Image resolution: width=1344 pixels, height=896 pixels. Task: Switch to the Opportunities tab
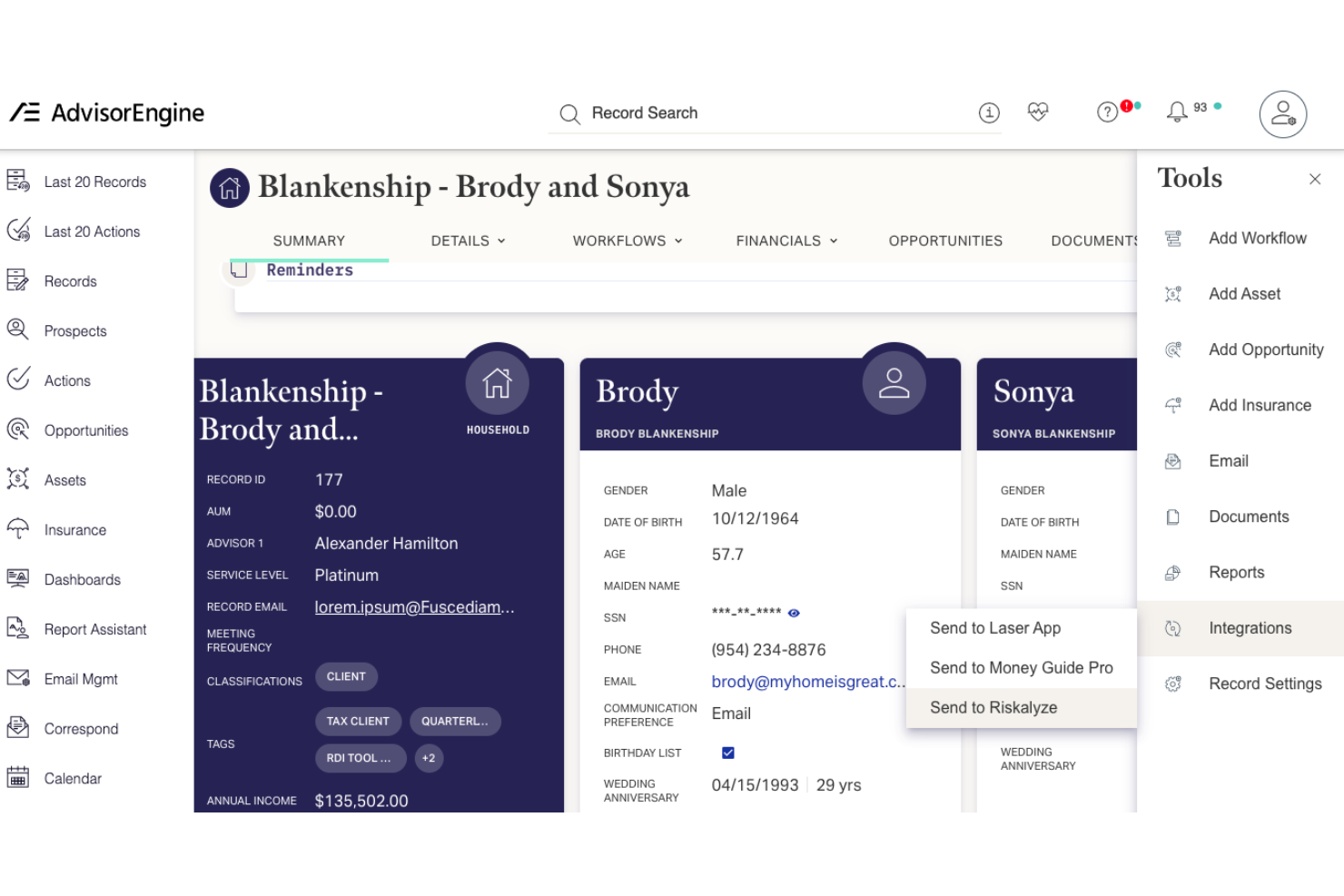click(945, 241)
